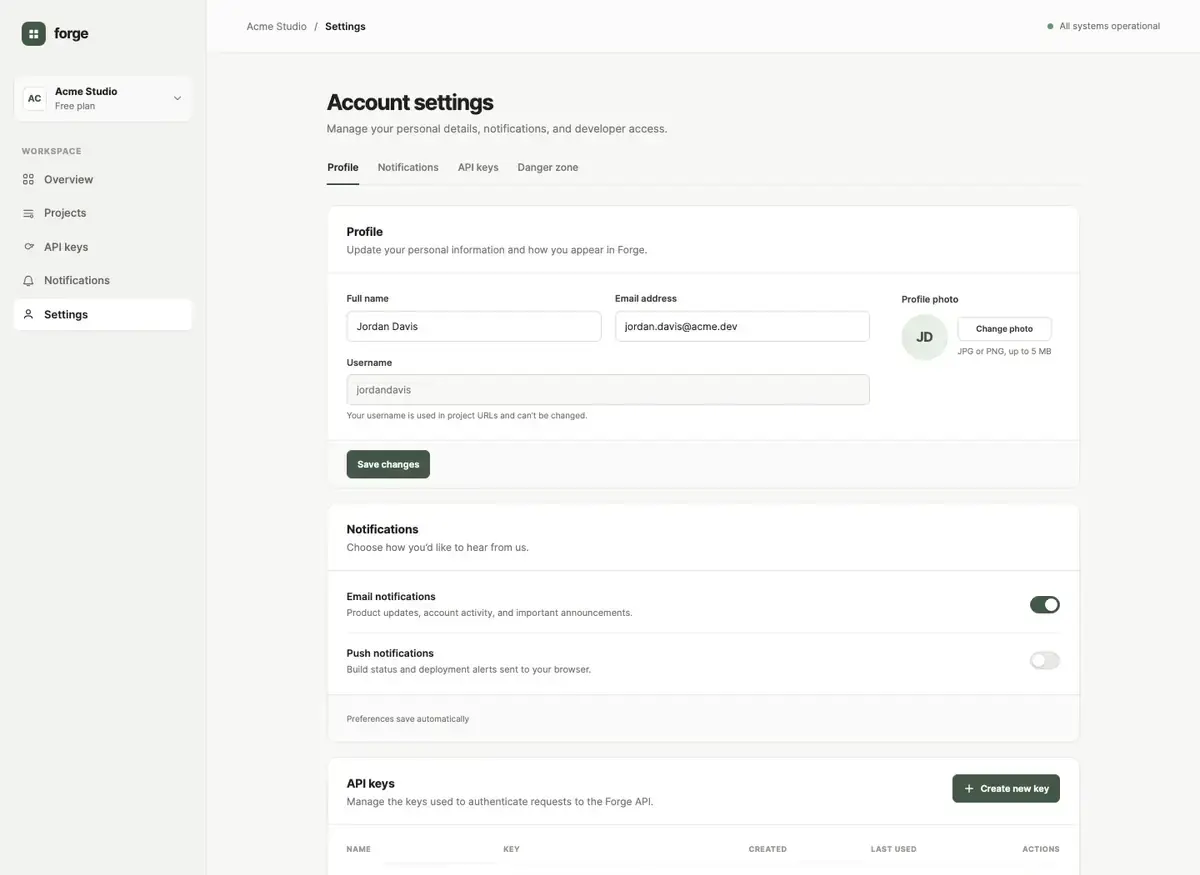The width and height of the screenshot is (1200, 875).
Task: Go to Projects in the sidebar
Action: click(103, 213)
